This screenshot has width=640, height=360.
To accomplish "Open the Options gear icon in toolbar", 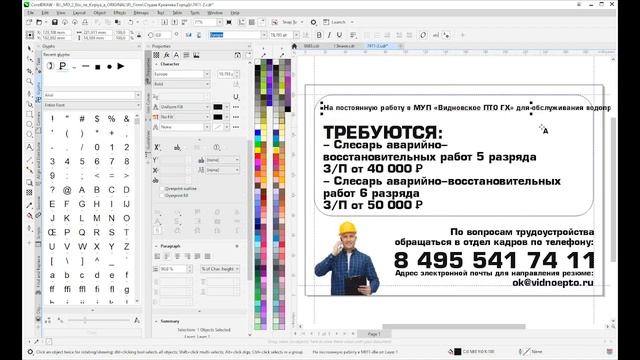I will coord(313,22).
